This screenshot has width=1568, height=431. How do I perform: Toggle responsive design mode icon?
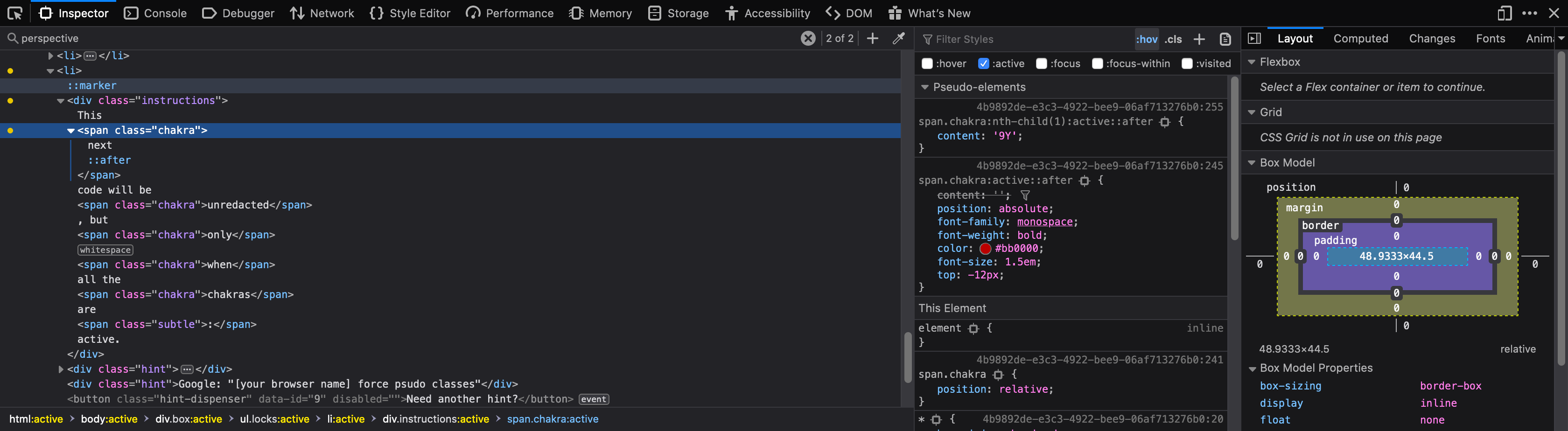1504,13
